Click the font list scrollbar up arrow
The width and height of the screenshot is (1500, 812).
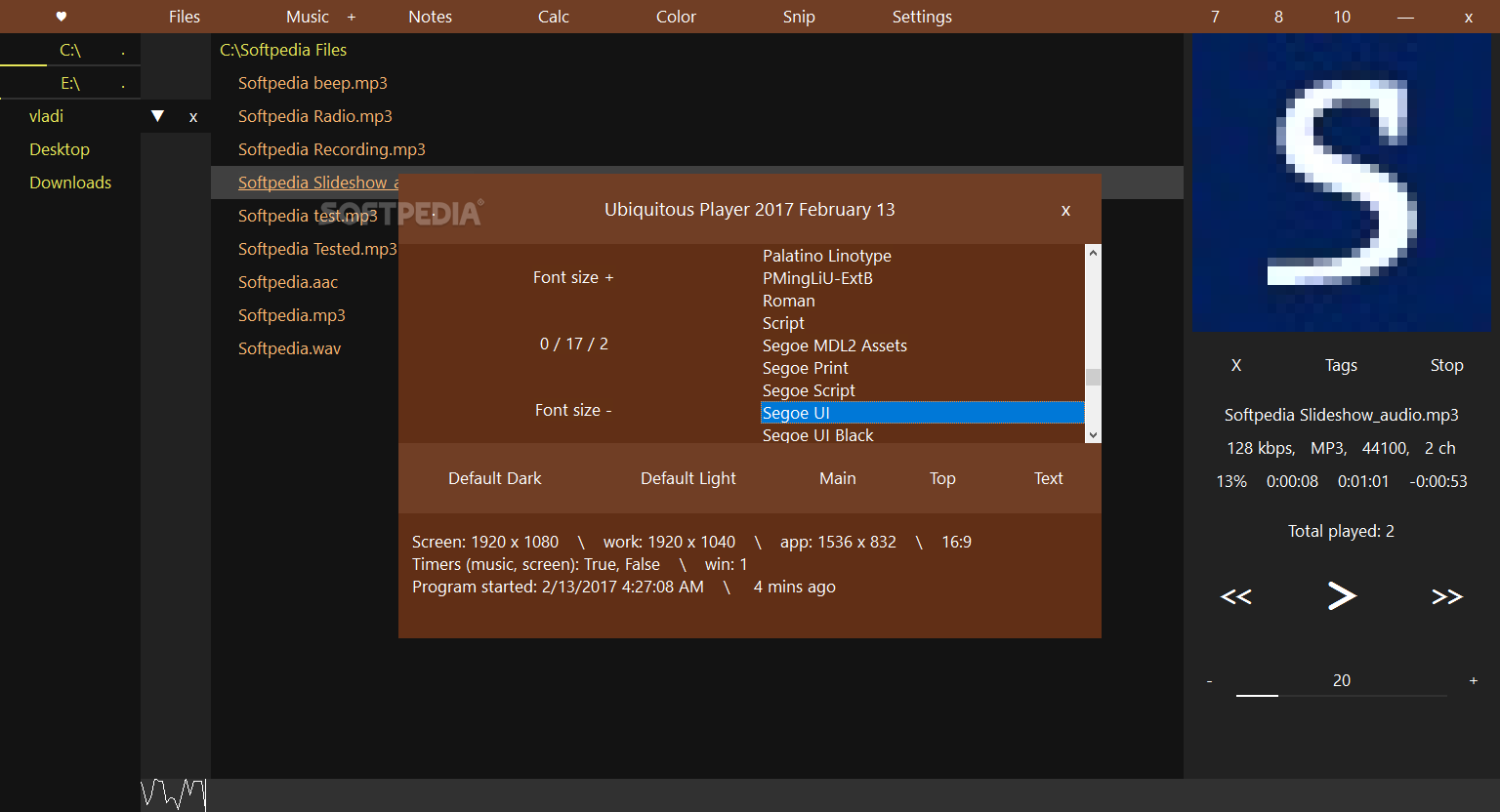(x=1093, y=253)
